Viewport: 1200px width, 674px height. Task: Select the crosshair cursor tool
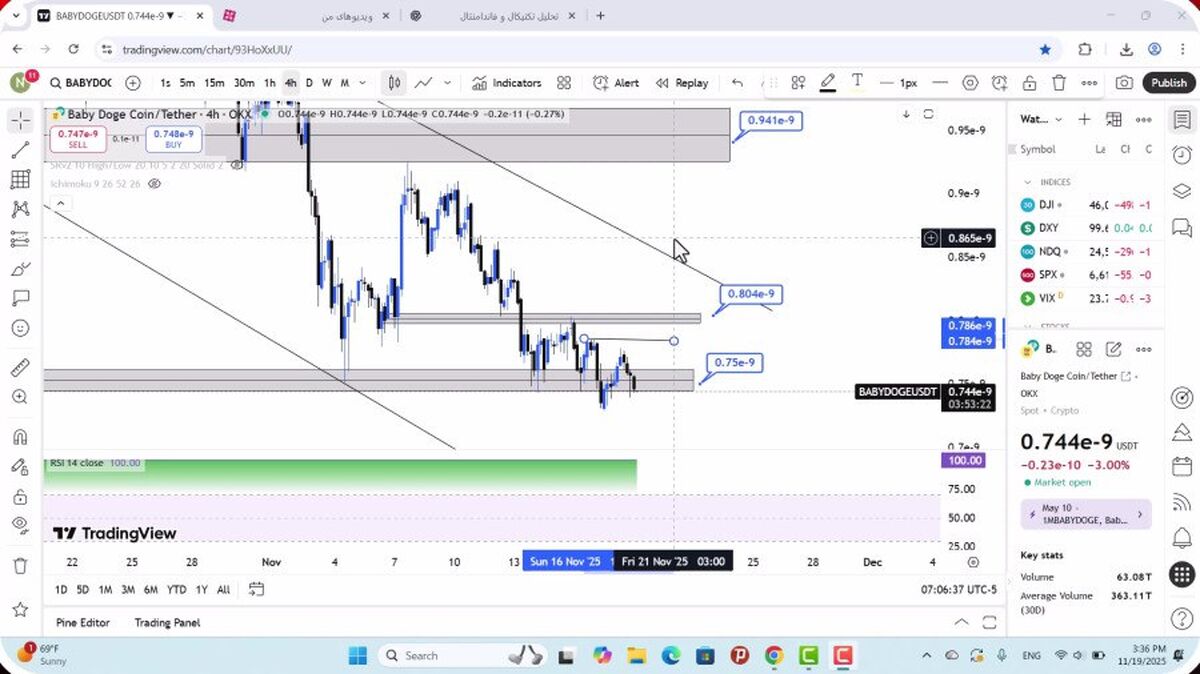tap(20, 120)
